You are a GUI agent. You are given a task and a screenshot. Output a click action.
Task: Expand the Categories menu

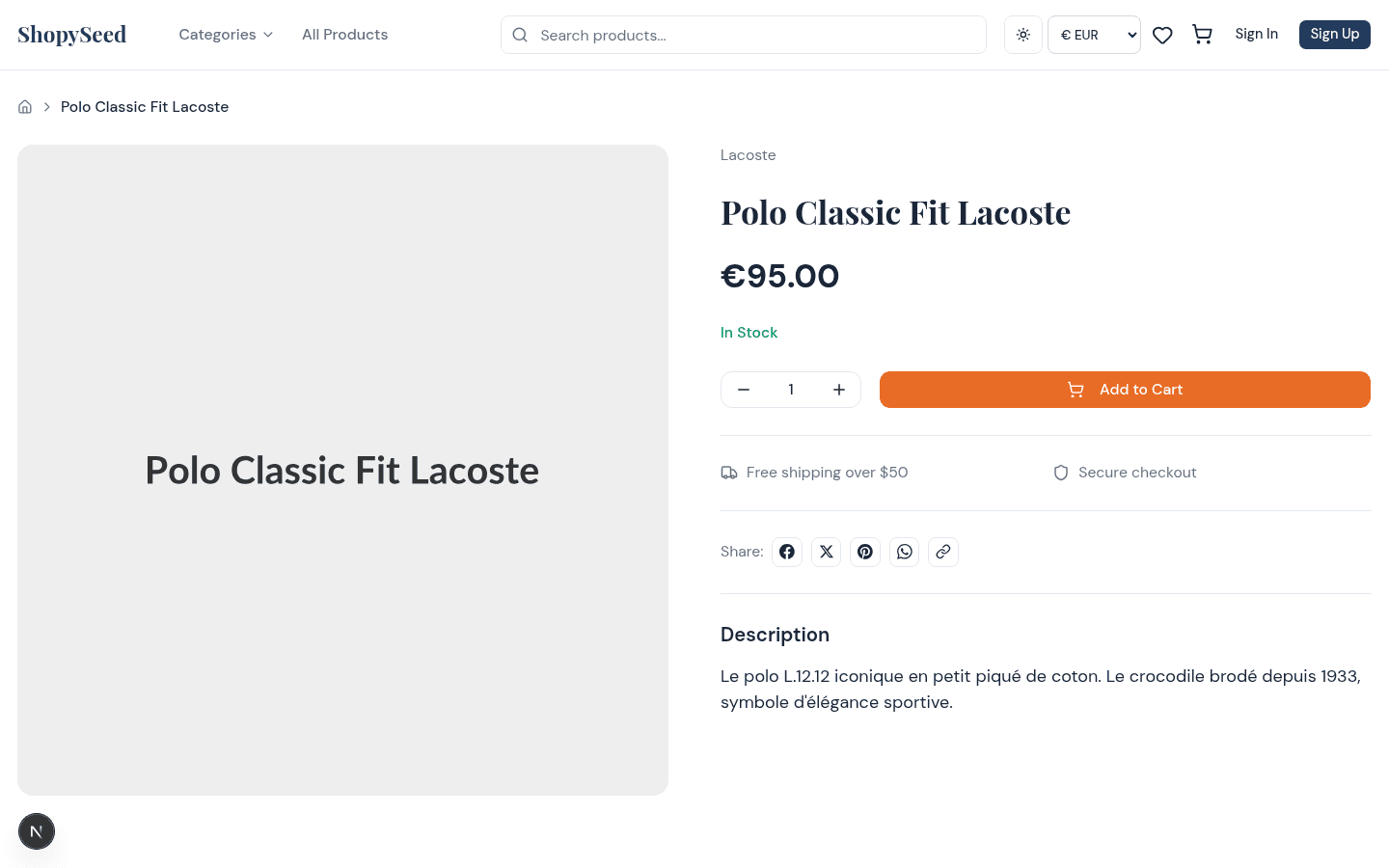(x=225, y=34)
